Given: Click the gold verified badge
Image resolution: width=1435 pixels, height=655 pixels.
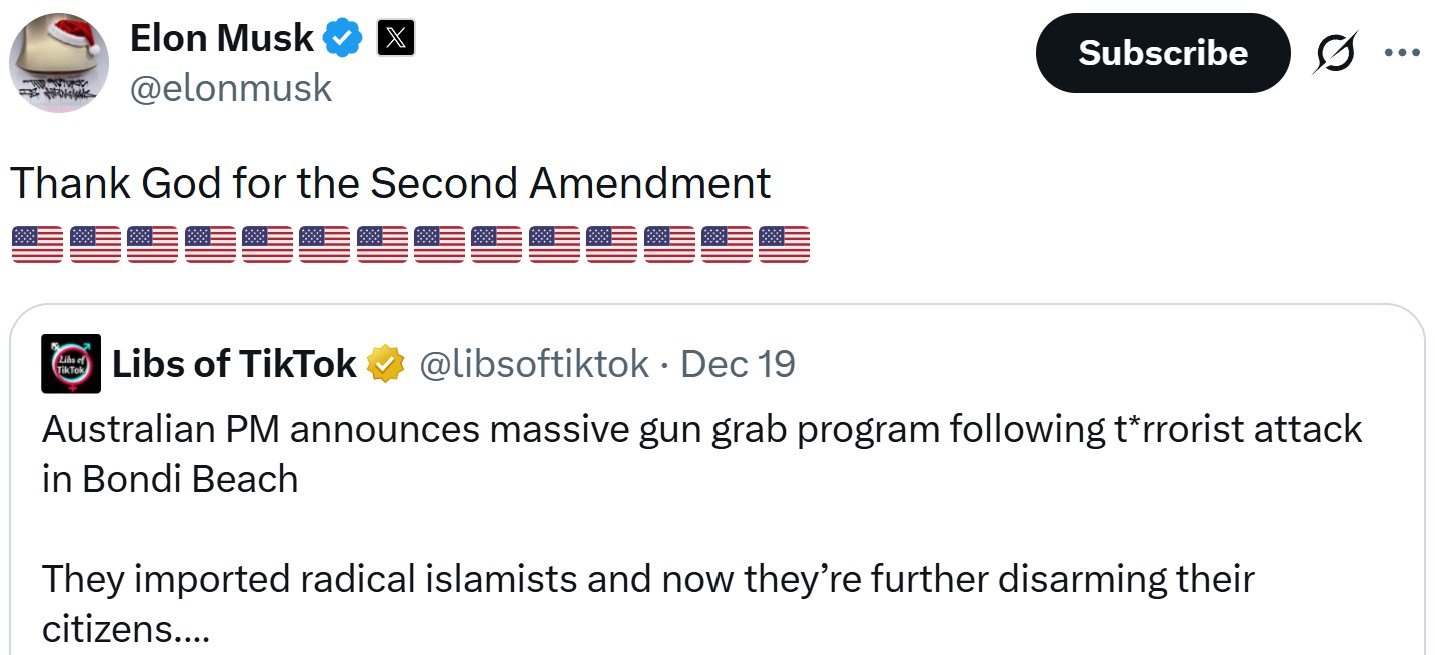Looking at the screenshot, I should (x=385, y=364).
